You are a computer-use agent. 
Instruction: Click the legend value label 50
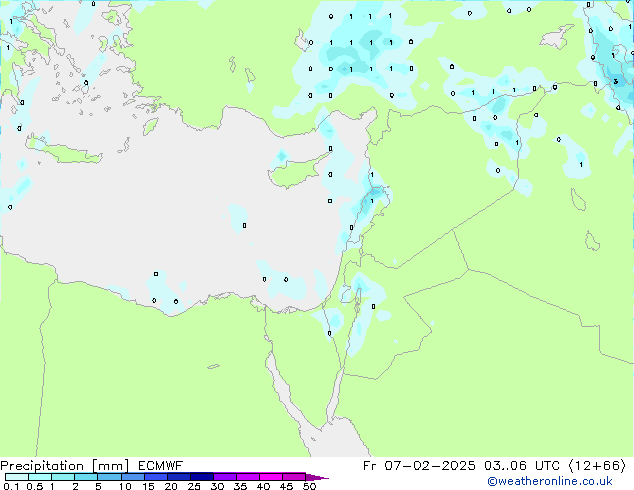310,487
